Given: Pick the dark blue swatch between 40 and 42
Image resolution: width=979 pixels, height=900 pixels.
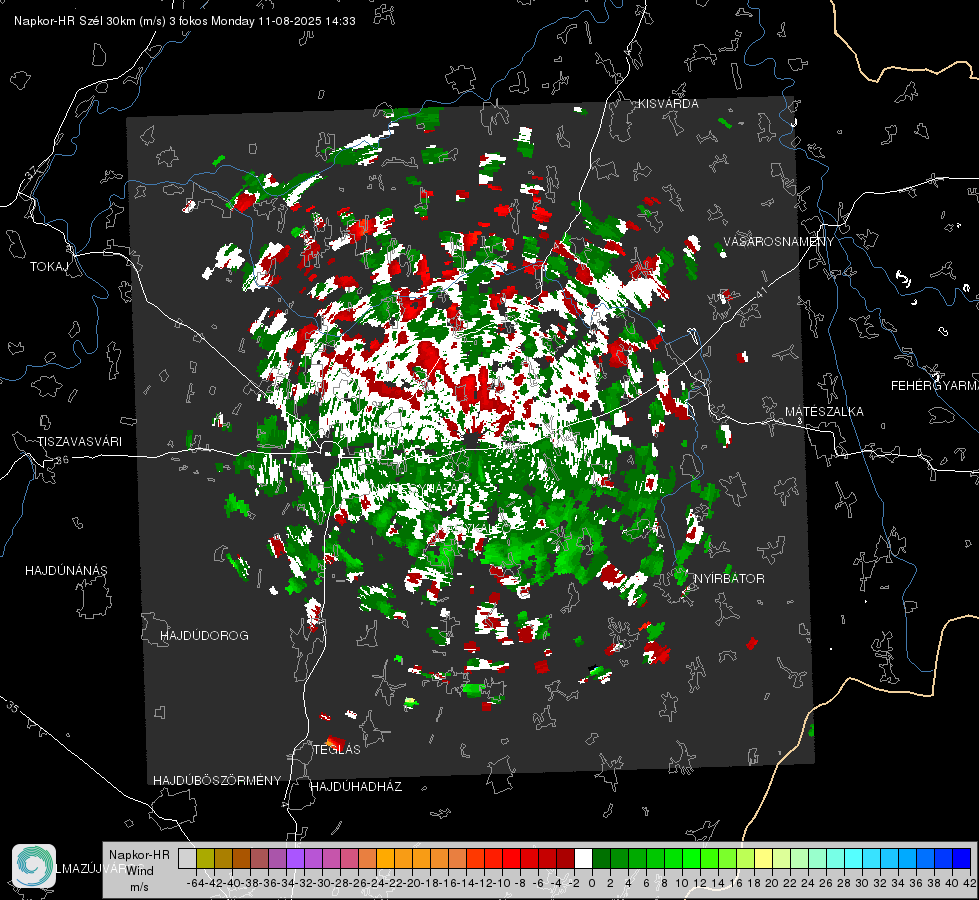Looking at the screenshot, I should tap(962, 858).
